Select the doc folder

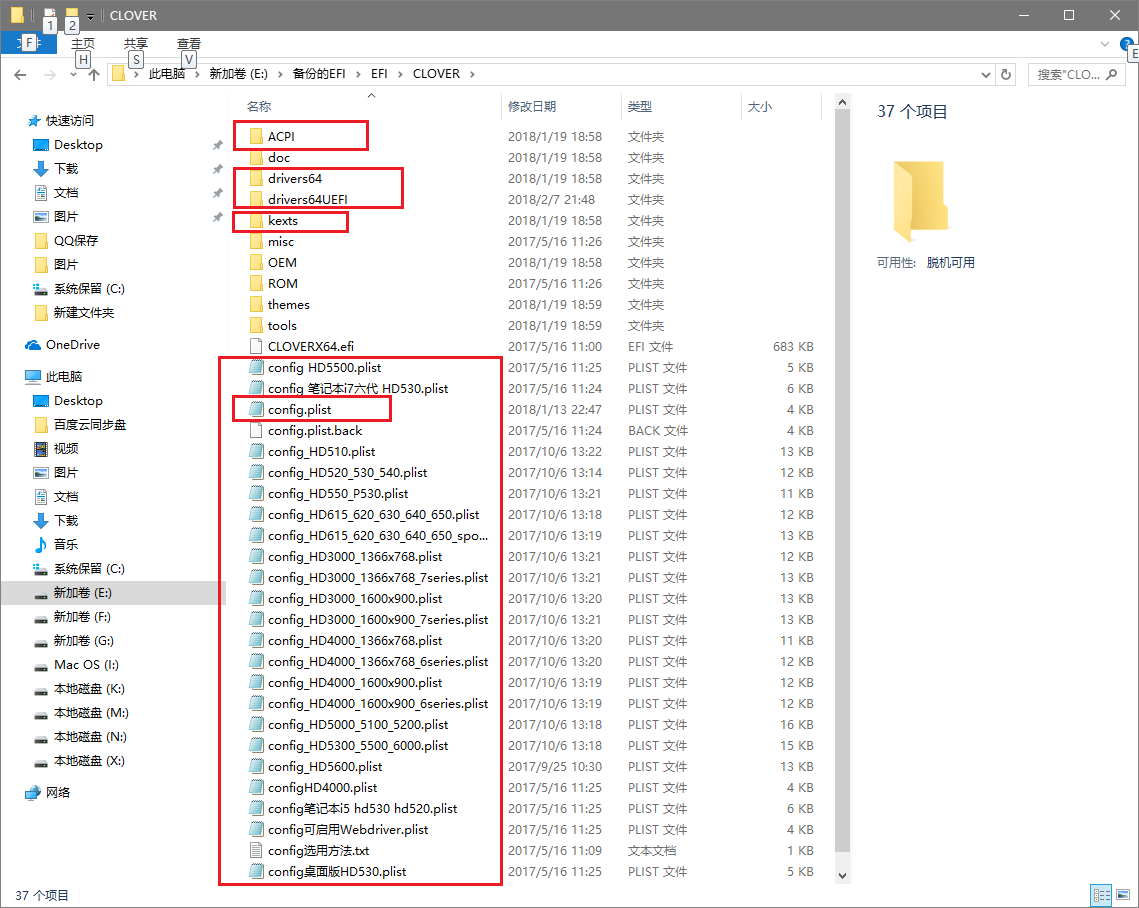(x=279, y=158)
